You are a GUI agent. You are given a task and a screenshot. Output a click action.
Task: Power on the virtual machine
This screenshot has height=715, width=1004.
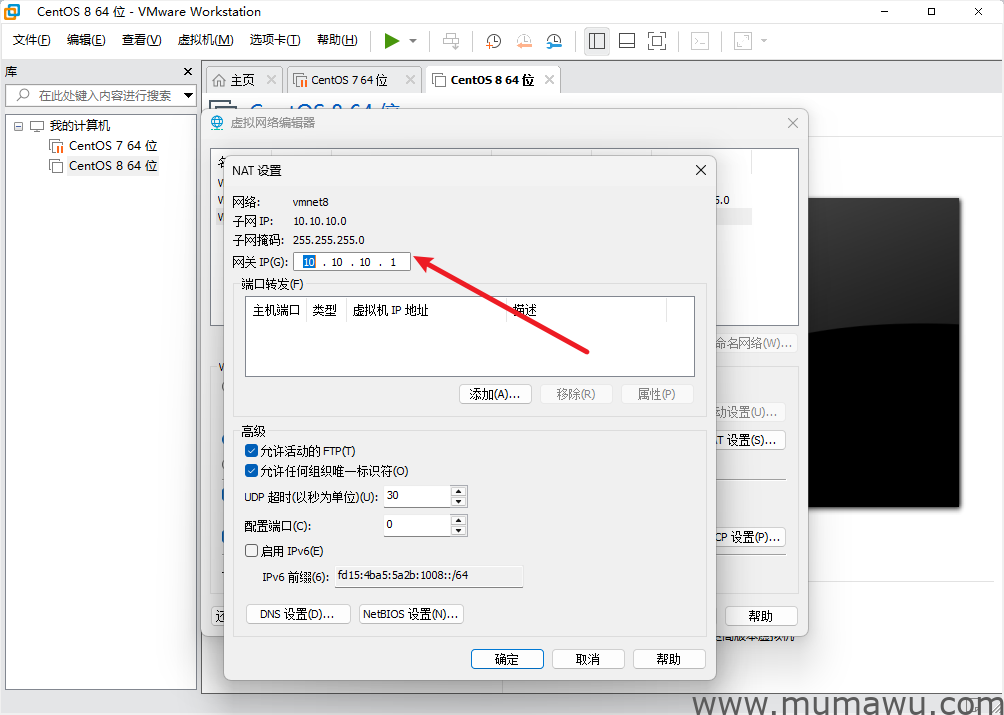[x=393, y=41]
